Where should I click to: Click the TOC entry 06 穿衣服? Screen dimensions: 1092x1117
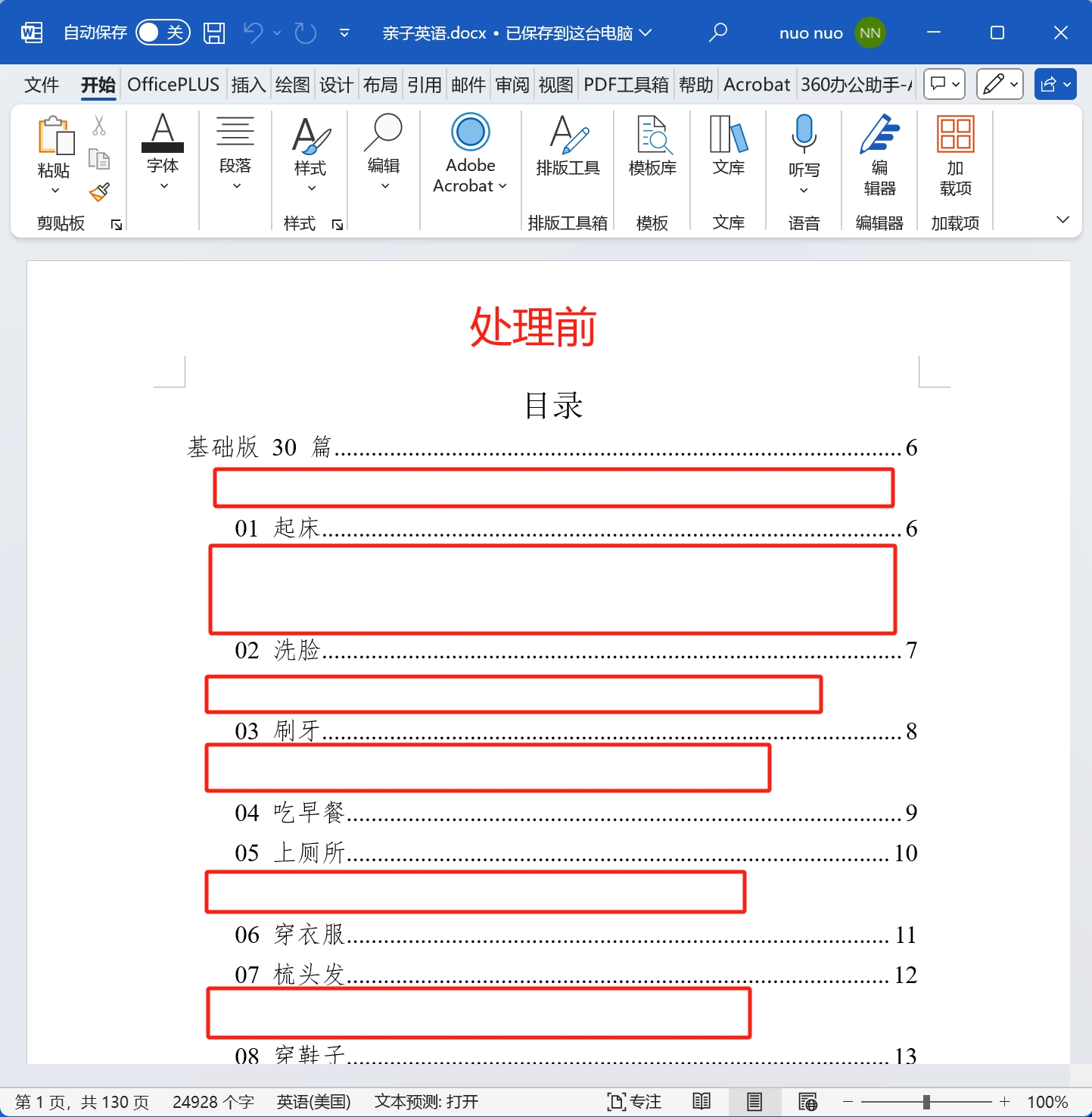(576, 935)
